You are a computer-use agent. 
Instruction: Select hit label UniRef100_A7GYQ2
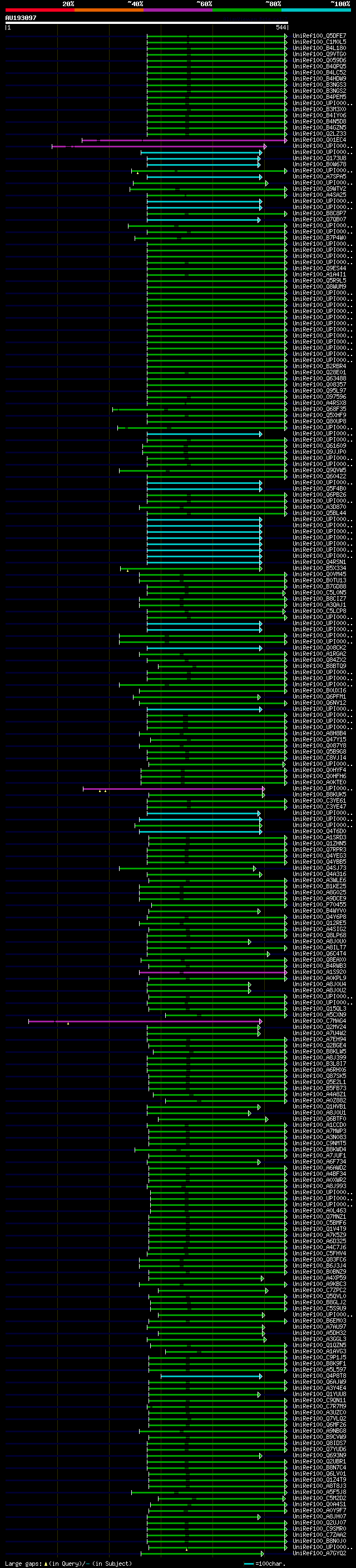click(319, 1553)
